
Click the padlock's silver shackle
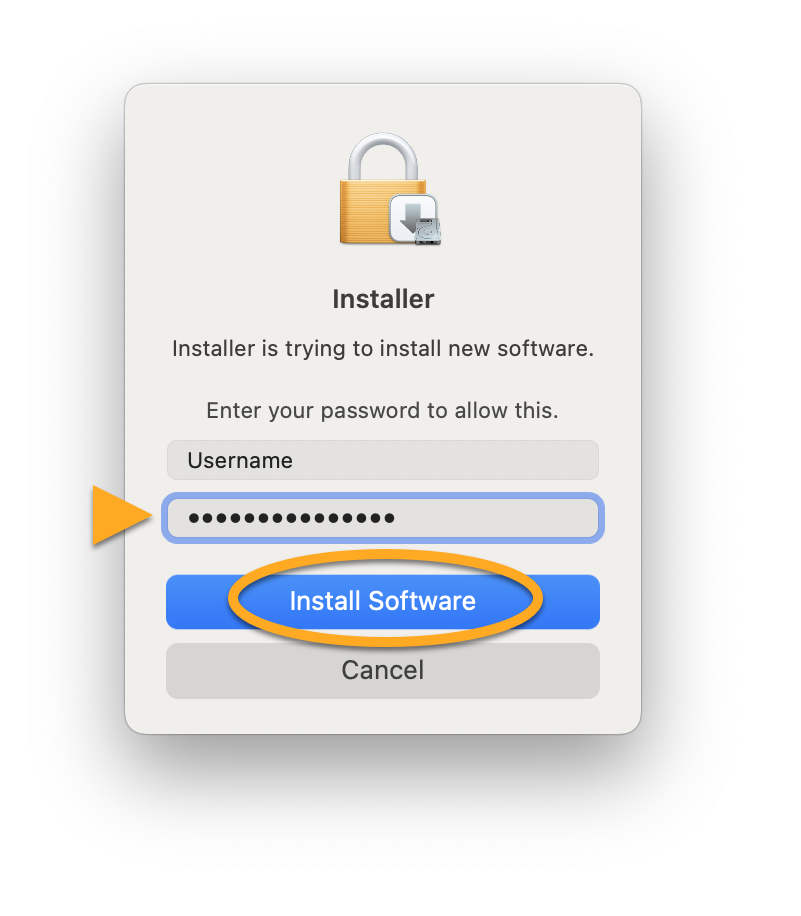(383, 155)
